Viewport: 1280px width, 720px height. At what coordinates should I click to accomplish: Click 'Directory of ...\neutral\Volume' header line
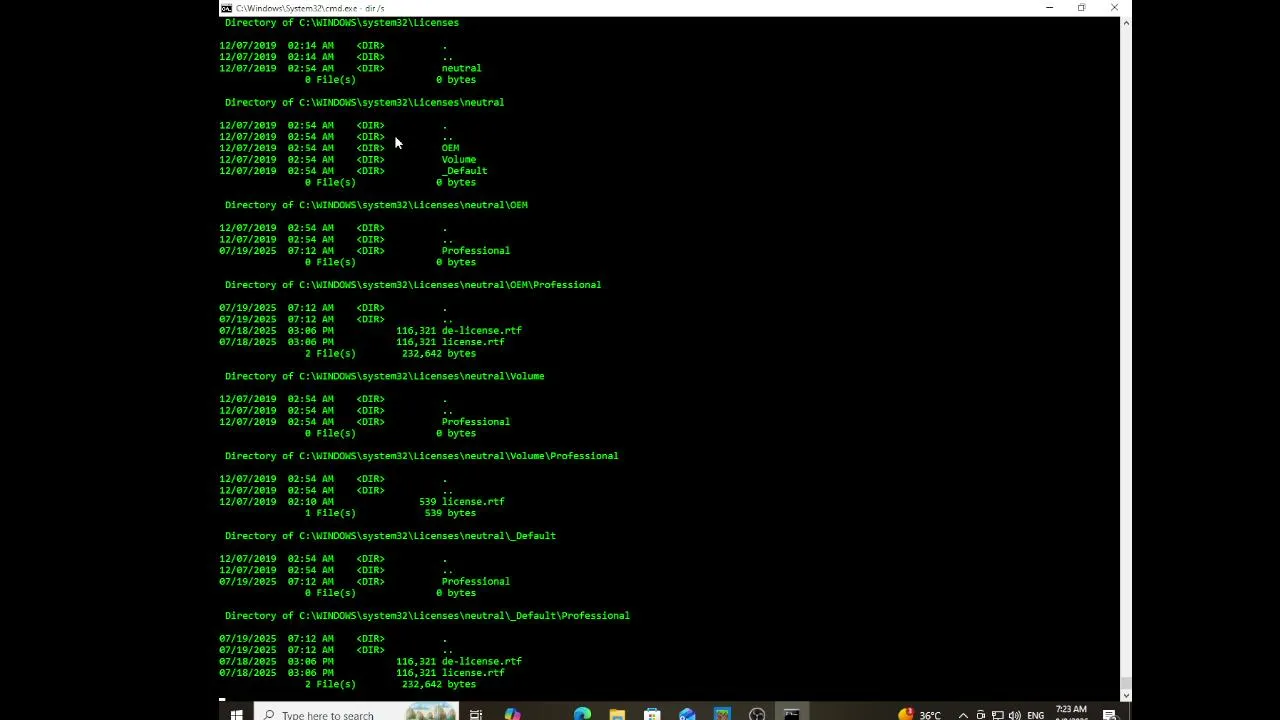(x=385, y=376)
